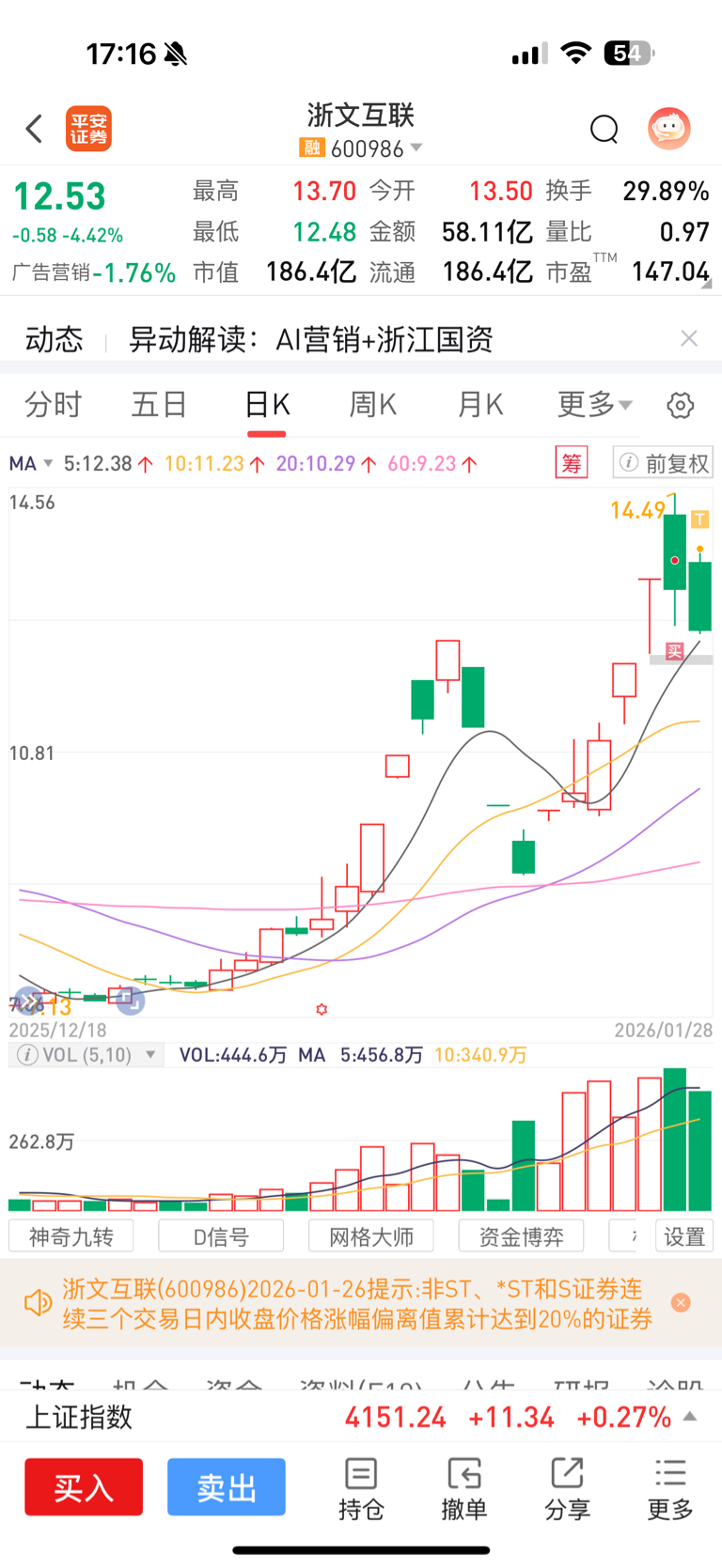
Task: Switch to the 月K chart tab
Action: (x=480, y=405)
